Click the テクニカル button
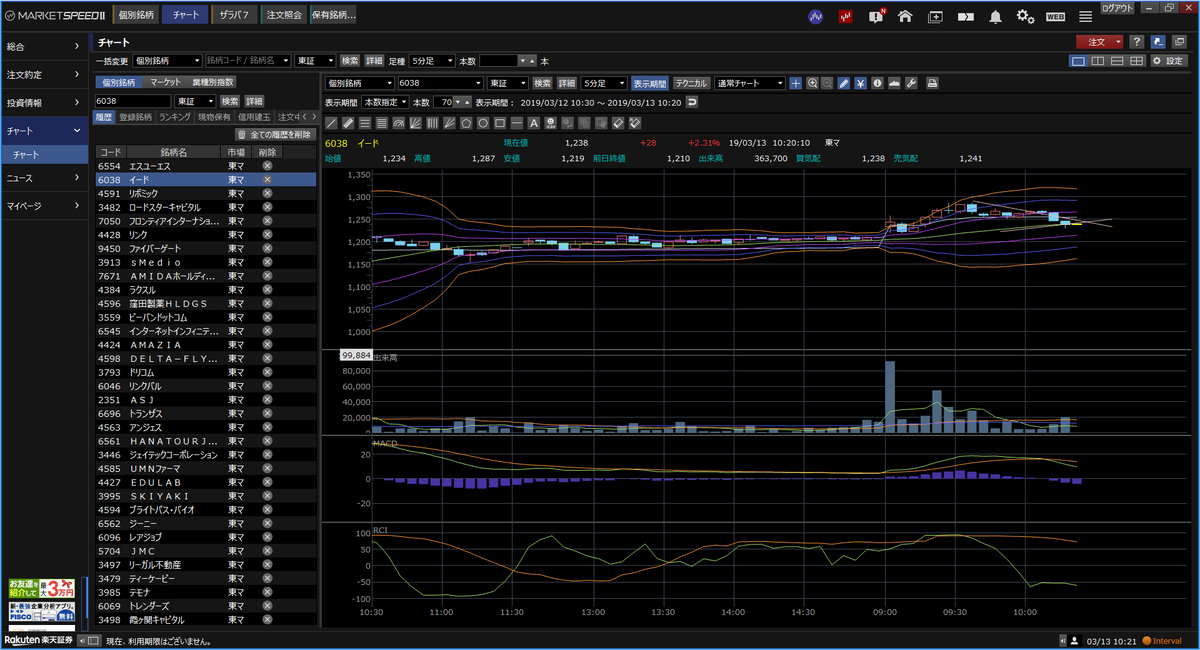 coord(691,83)
